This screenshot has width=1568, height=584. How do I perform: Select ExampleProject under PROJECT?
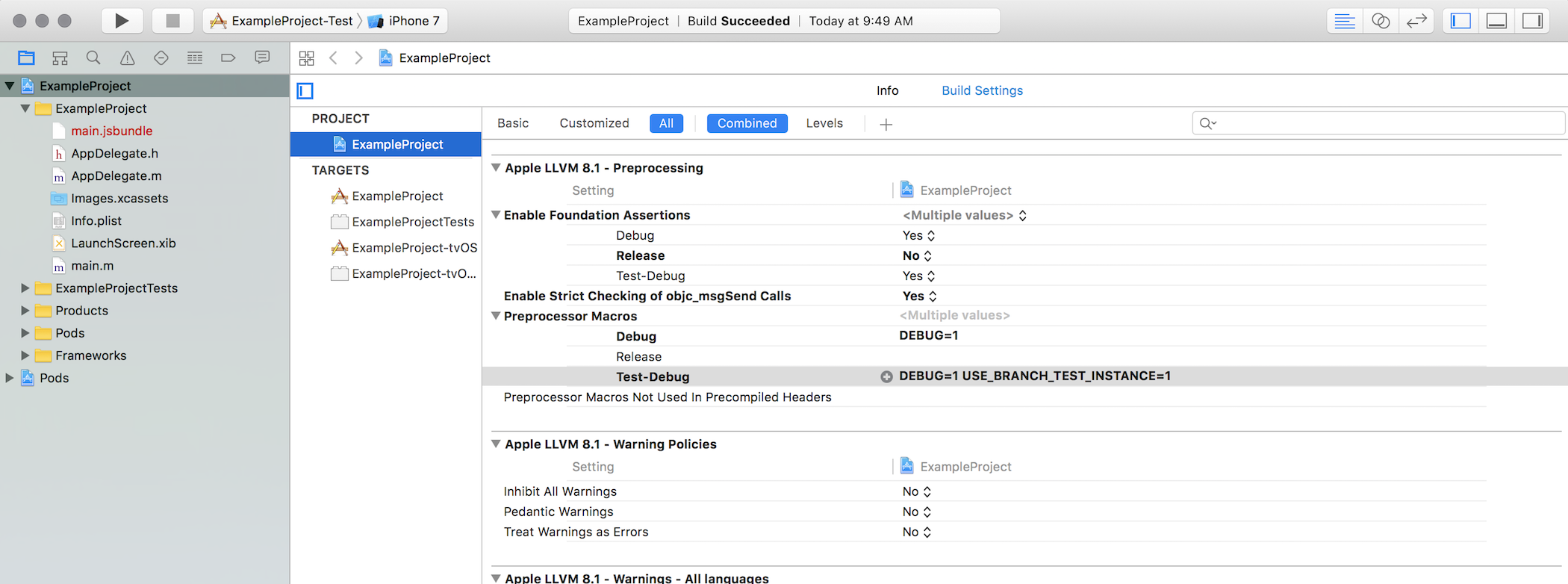pos(386,144)
